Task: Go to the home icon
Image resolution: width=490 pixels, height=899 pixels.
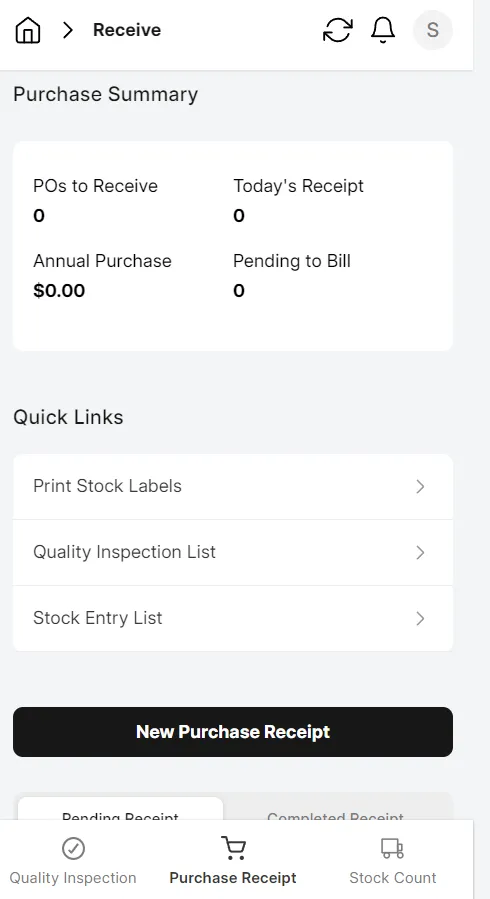Action: pyautogui.click(x=28, y=30)
